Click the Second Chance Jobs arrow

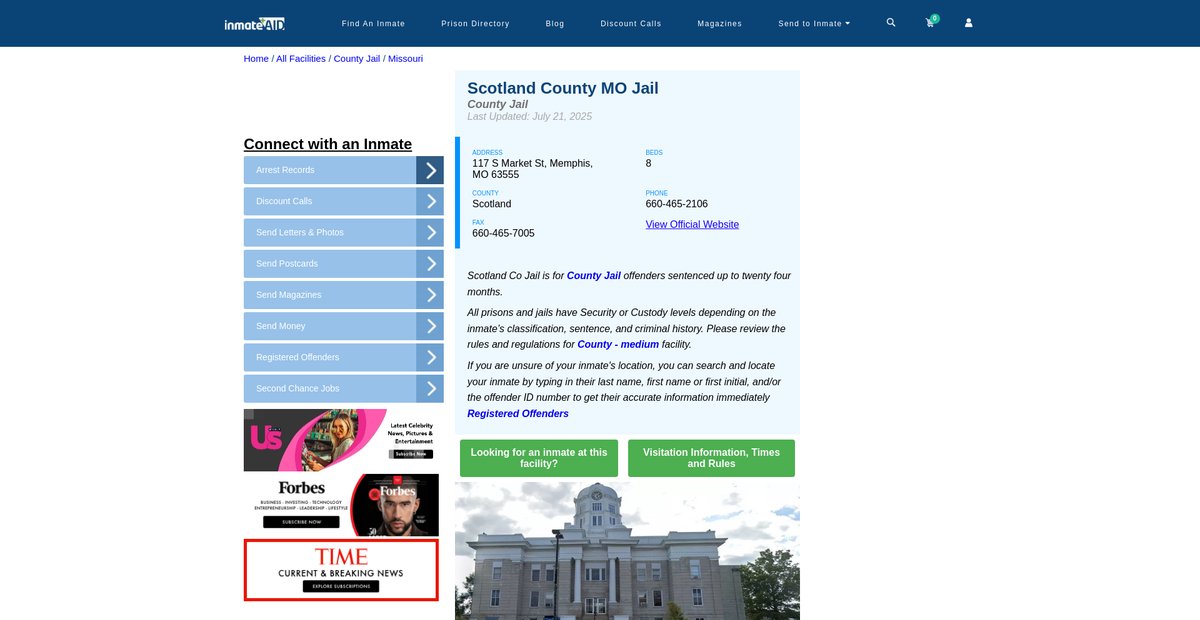(430, 389)
